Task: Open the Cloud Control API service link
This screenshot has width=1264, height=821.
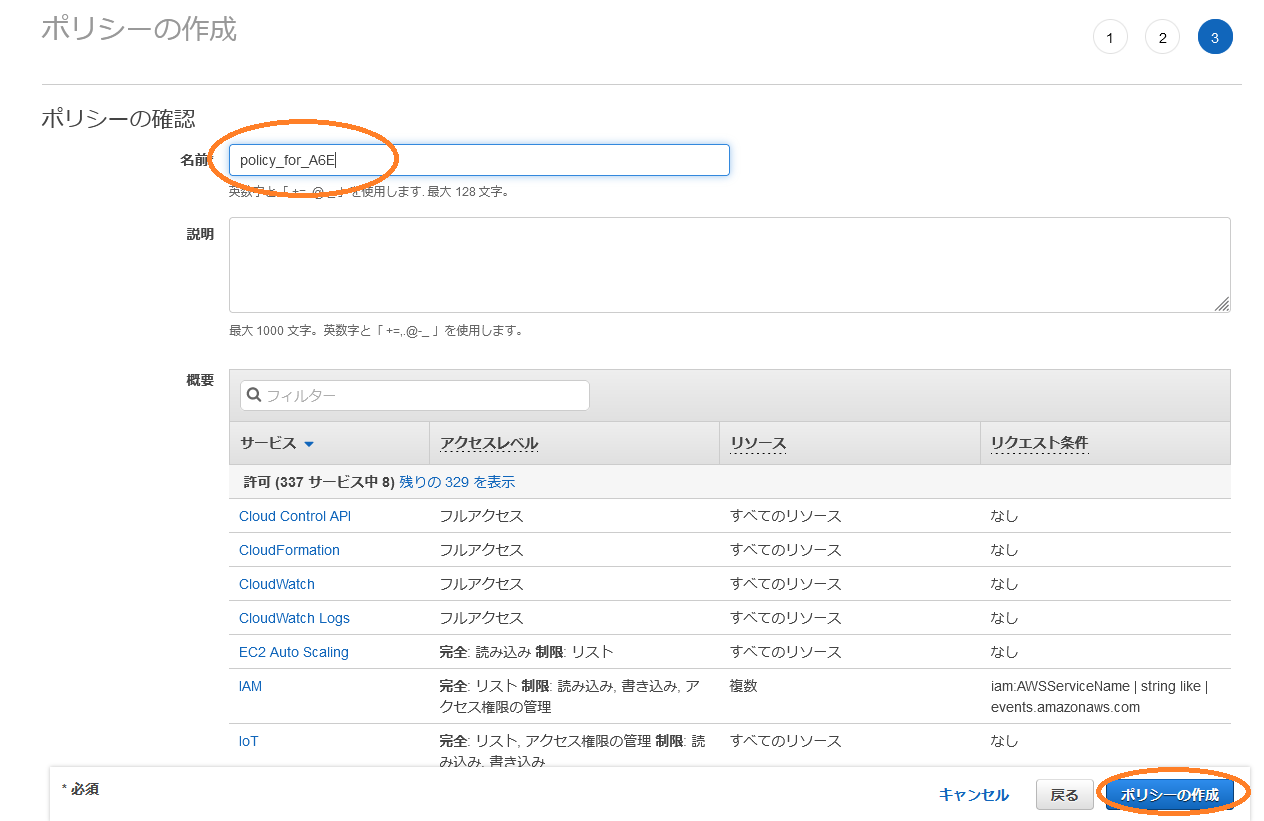Action: tap(294, 516)
